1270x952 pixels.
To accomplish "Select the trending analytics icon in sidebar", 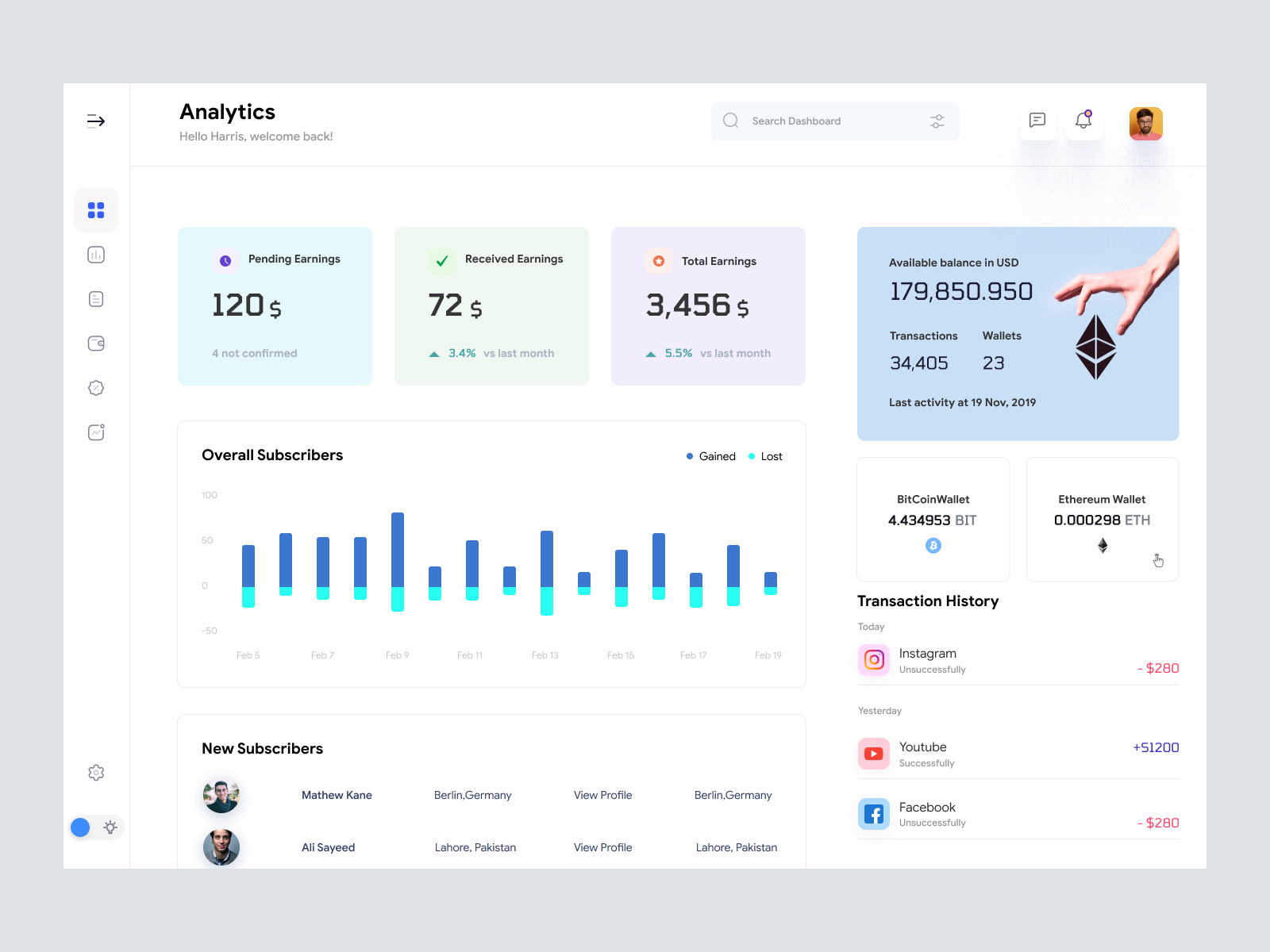I will point(96,432).
